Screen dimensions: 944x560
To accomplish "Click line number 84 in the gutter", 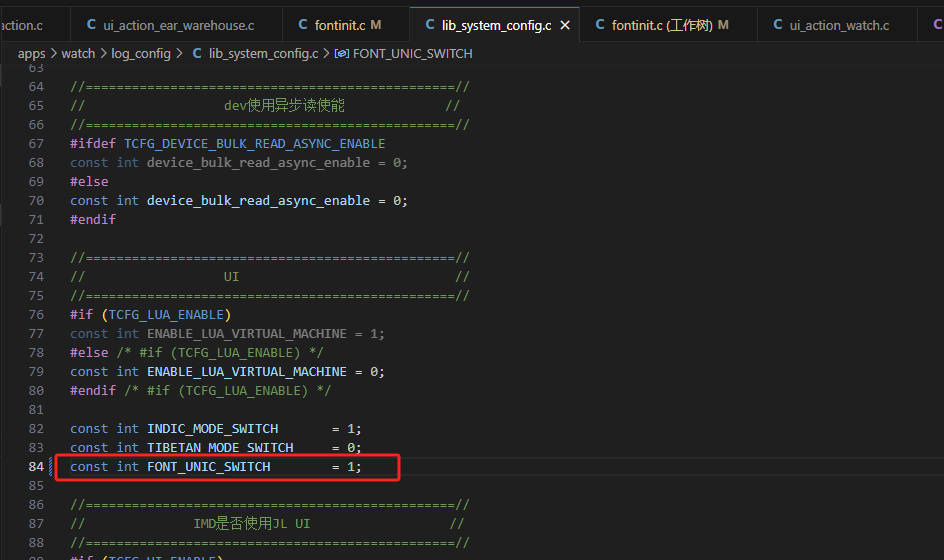I will click(x=36, y=467).
